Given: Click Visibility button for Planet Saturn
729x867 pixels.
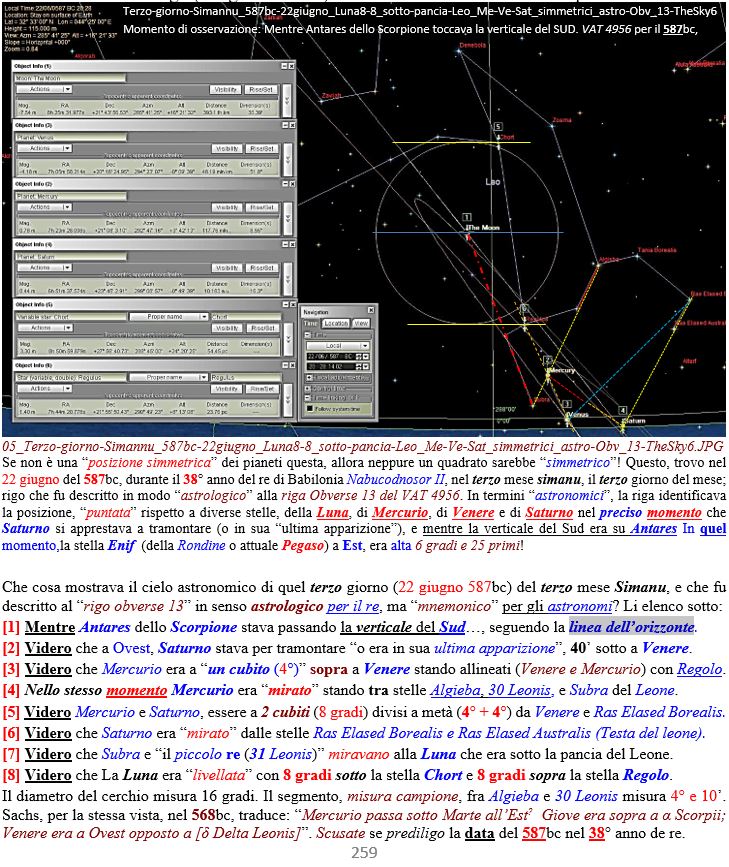Looking at the screenshot, I should tap(227, 268).
